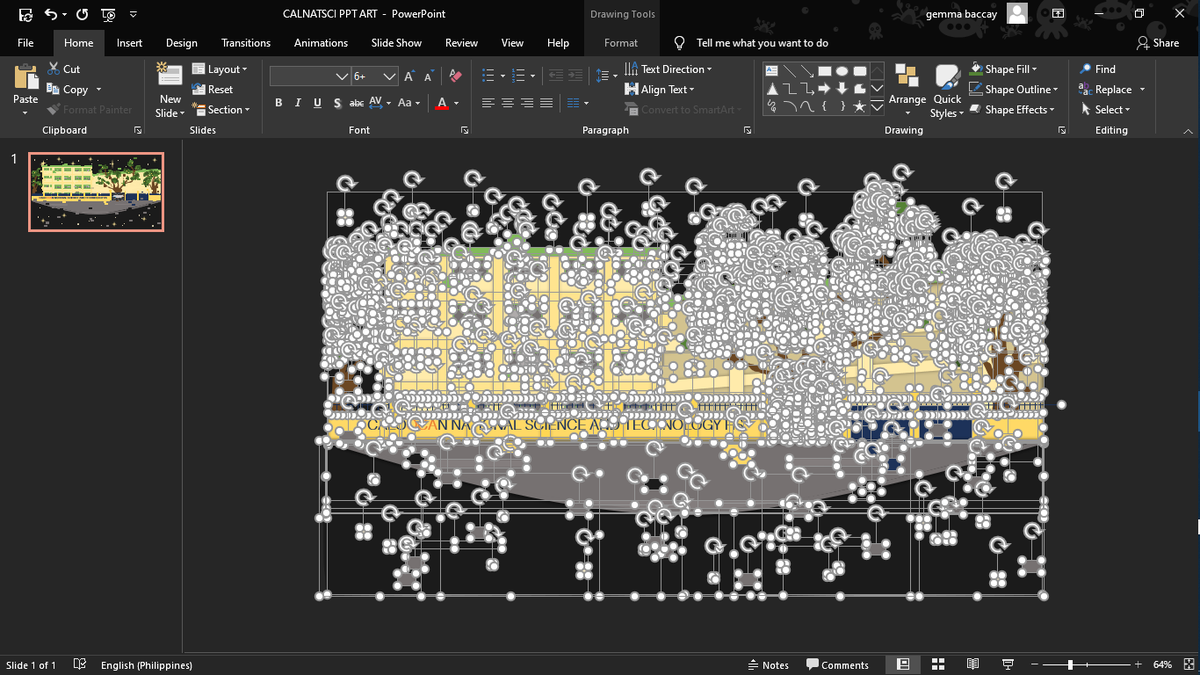Open the Animations tab
This screenshot has width=1200, height=675.
(x=321, y=43)
